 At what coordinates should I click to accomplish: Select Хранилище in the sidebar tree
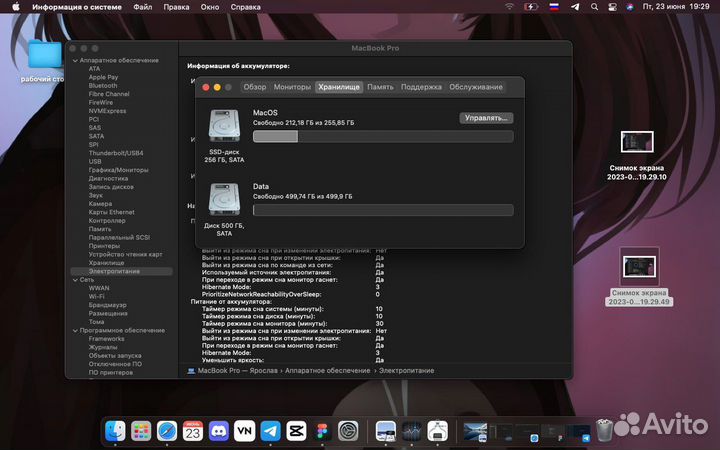point(106,263)
